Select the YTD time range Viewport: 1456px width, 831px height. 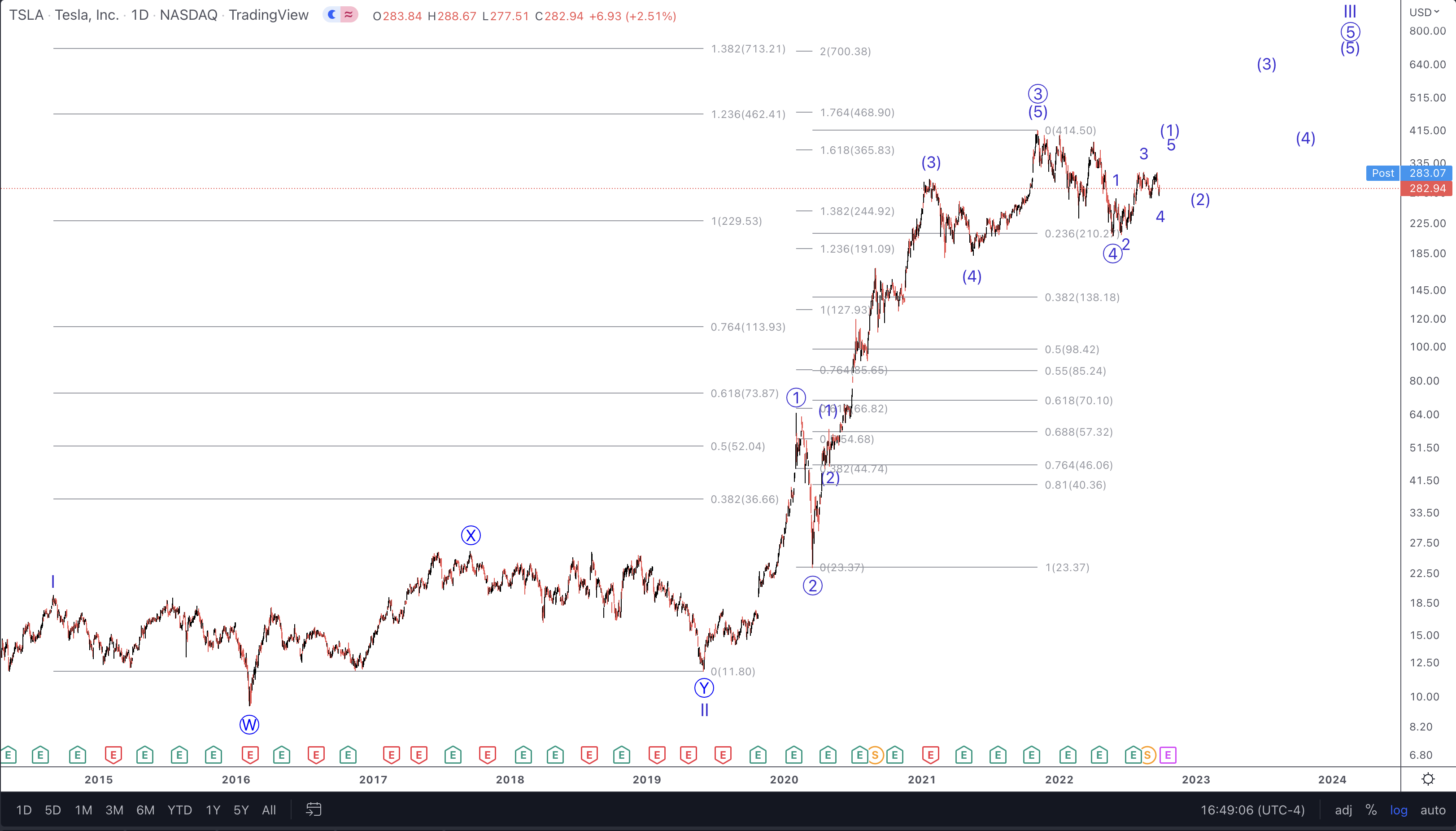(180, 809)
